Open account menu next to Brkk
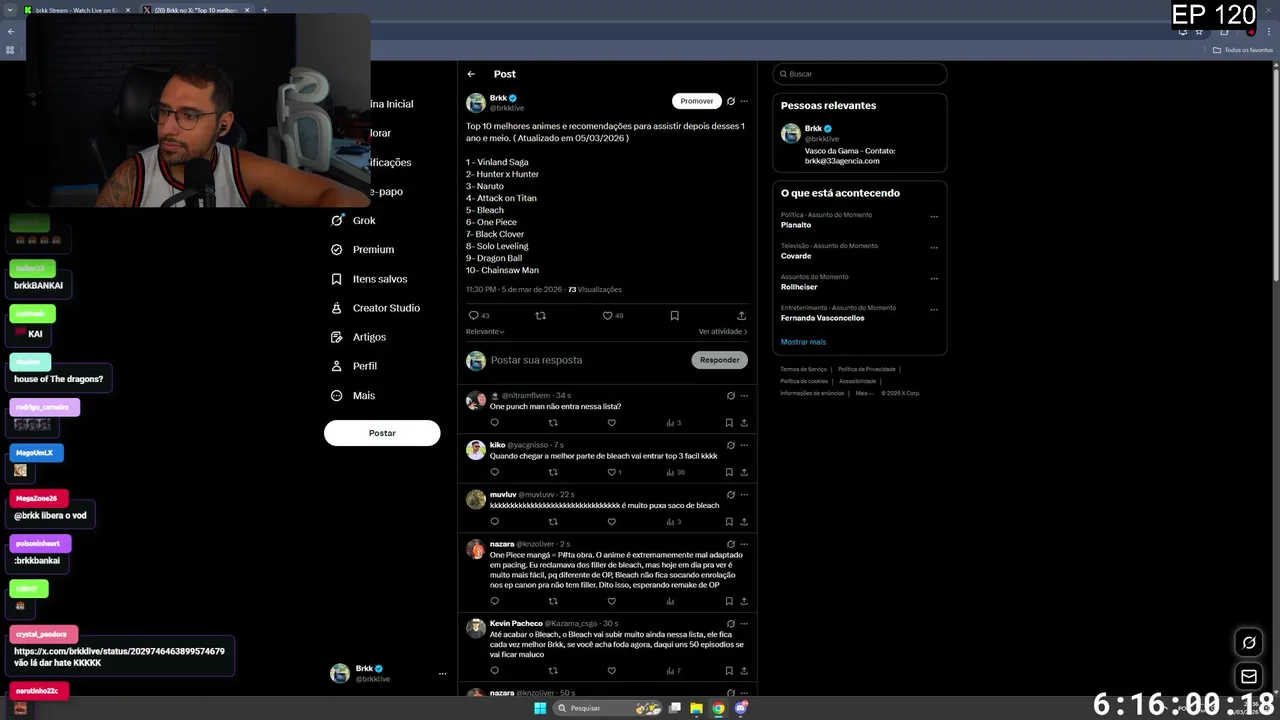 point(442,674)
